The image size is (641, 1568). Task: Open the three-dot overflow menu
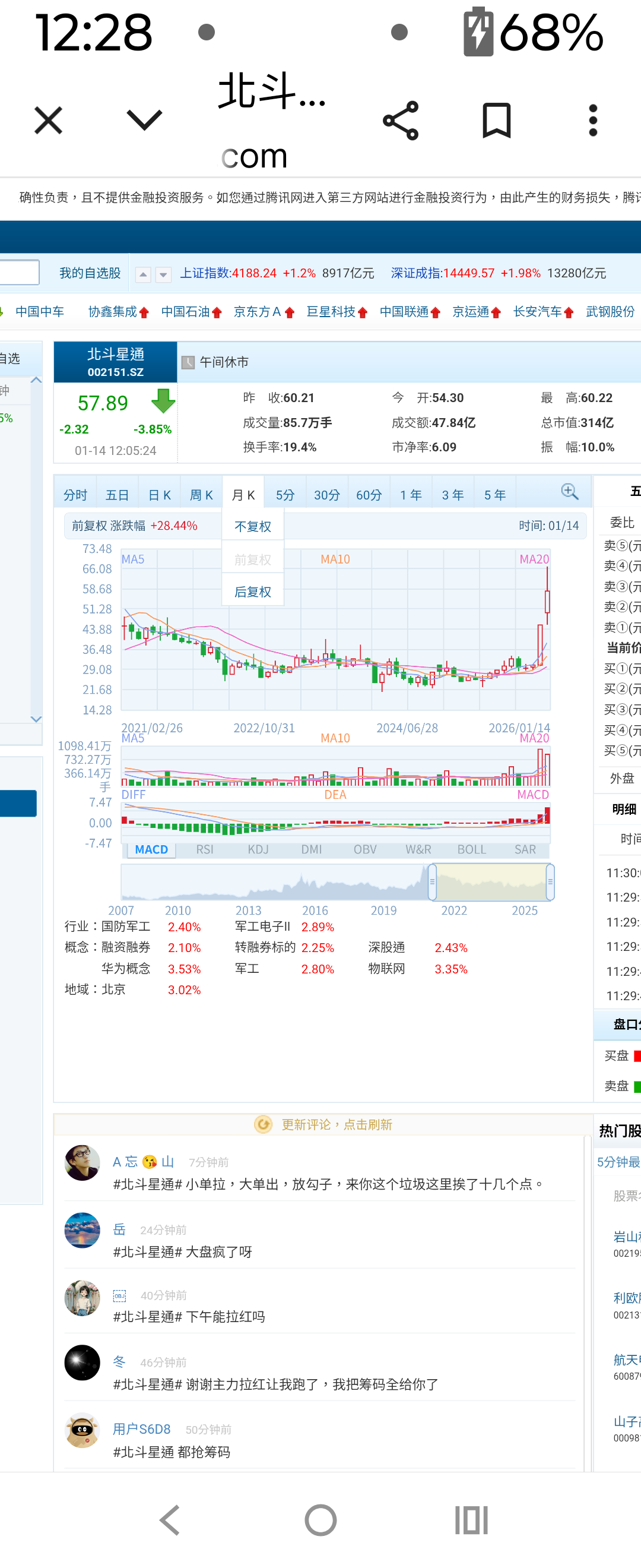click(x=593, y=120)
